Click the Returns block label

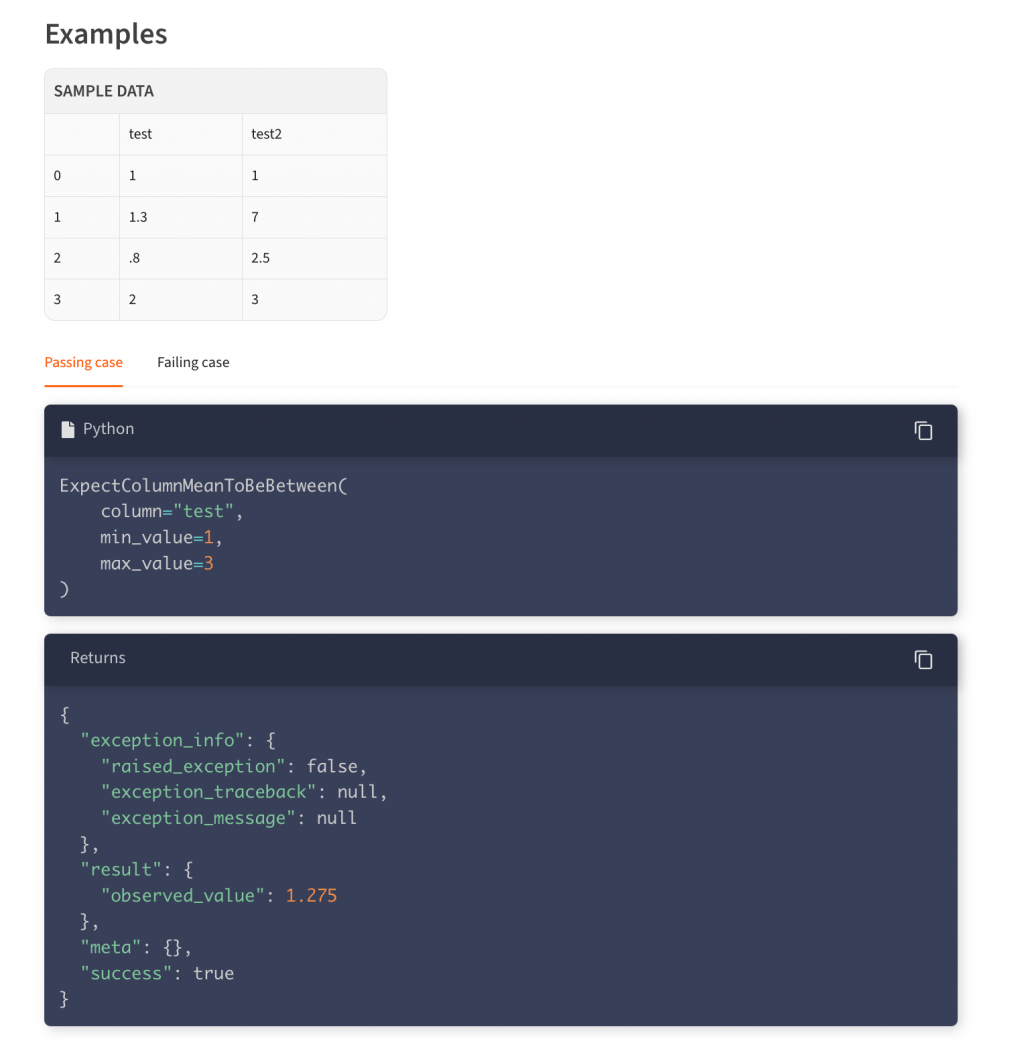[98, 658]
